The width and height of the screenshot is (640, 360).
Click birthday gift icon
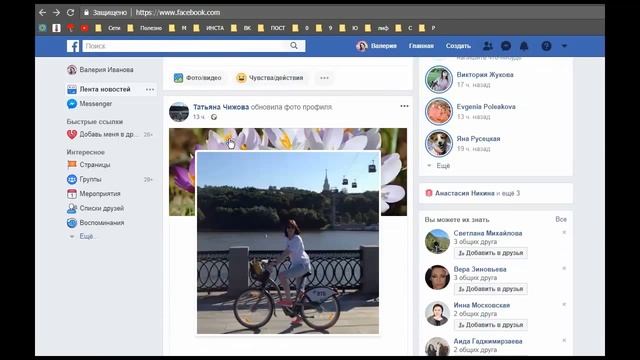pyautogui.click(x=429, y=193)
